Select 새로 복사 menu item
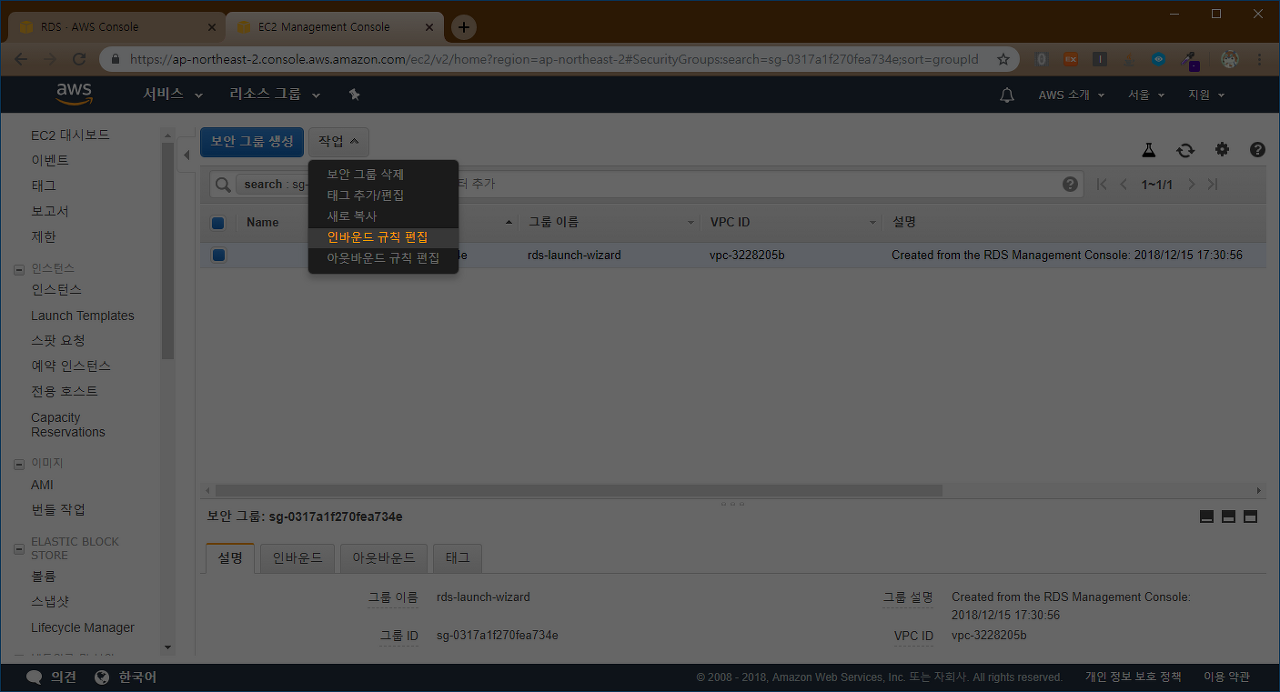Screen dimensions: 1280x692 [x=383, y=216]
